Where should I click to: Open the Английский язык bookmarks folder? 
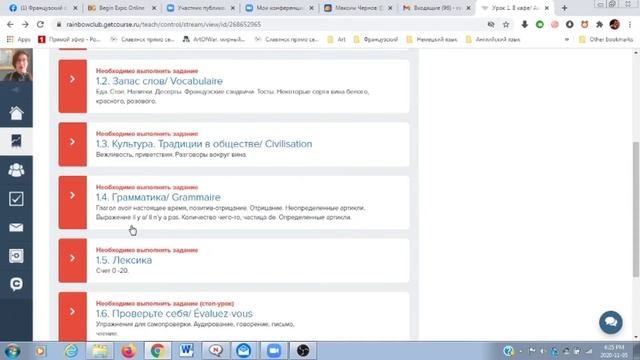click(493, 40)
